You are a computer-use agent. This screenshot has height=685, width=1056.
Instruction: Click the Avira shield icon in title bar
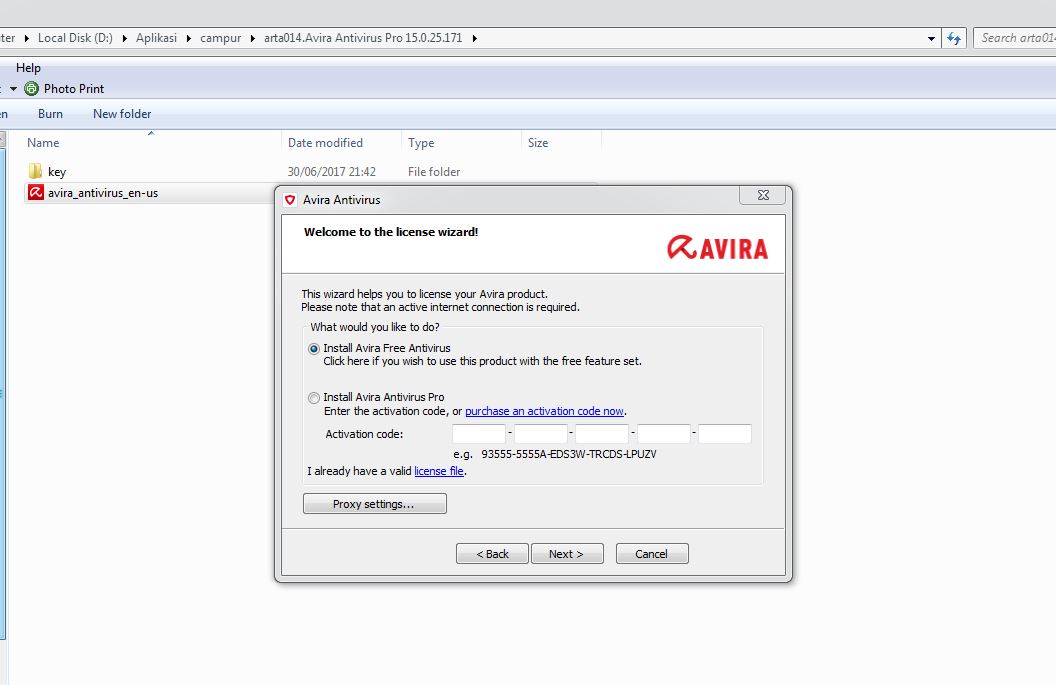click(290, 200)
